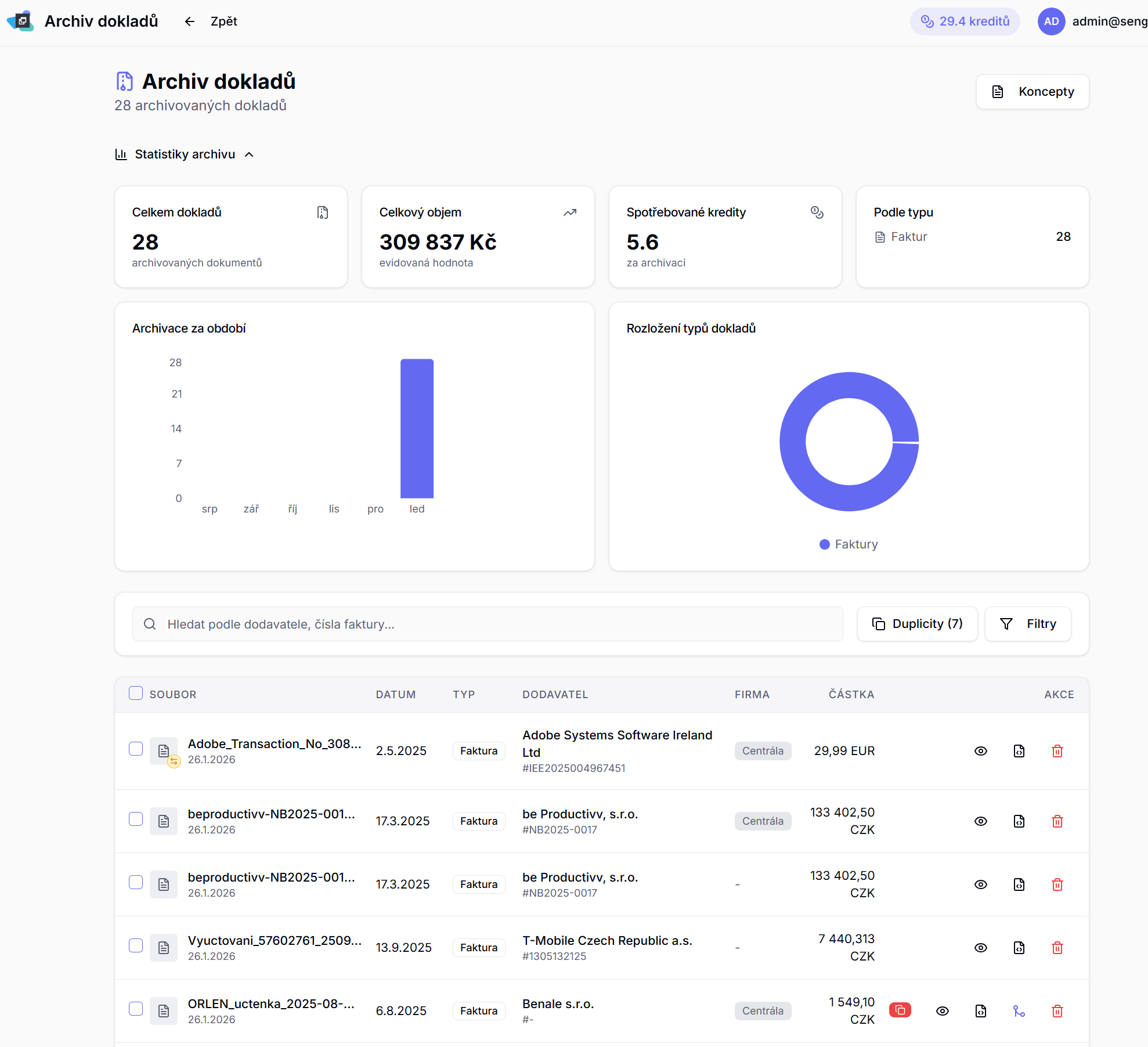Open XML export for T-Mobile invoice
Image resolution: width=1148 pixels, height=1047 pixels.
(x=1019, y=948)
